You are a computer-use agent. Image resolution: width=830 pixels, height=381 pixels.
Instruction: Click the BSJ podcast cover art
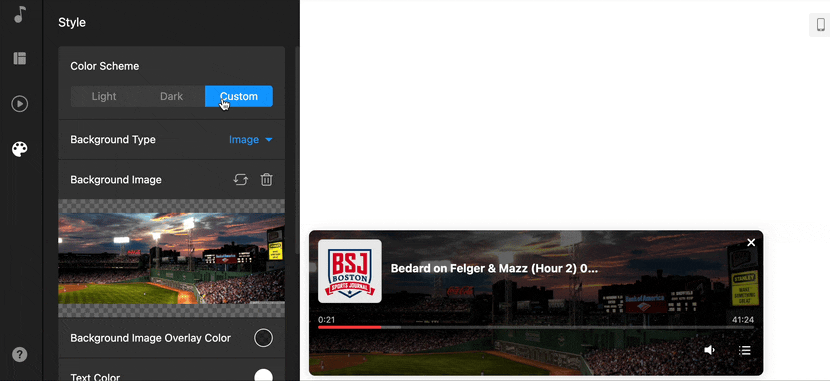350,271
